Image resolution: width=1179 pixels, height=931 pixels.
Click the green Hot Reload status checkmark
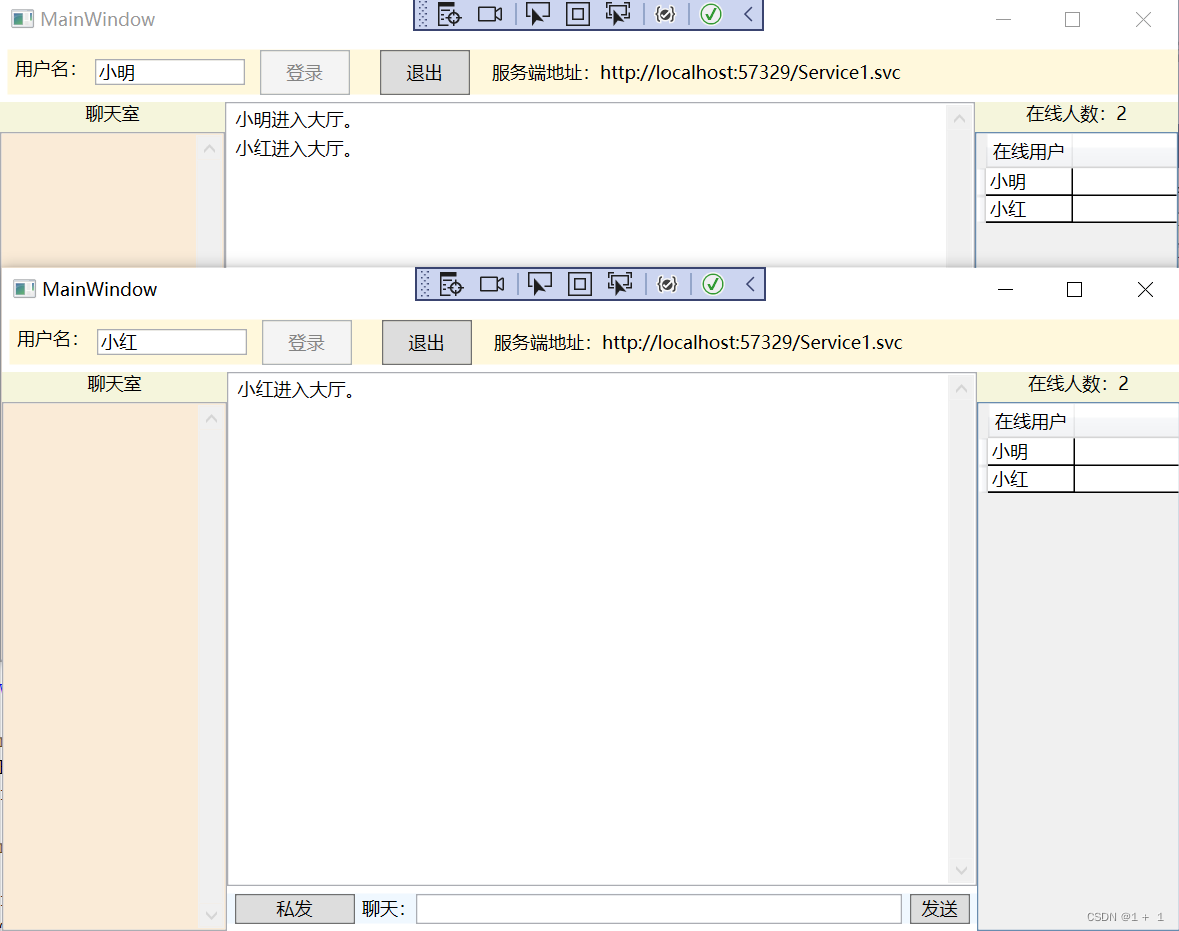(712, 14)
